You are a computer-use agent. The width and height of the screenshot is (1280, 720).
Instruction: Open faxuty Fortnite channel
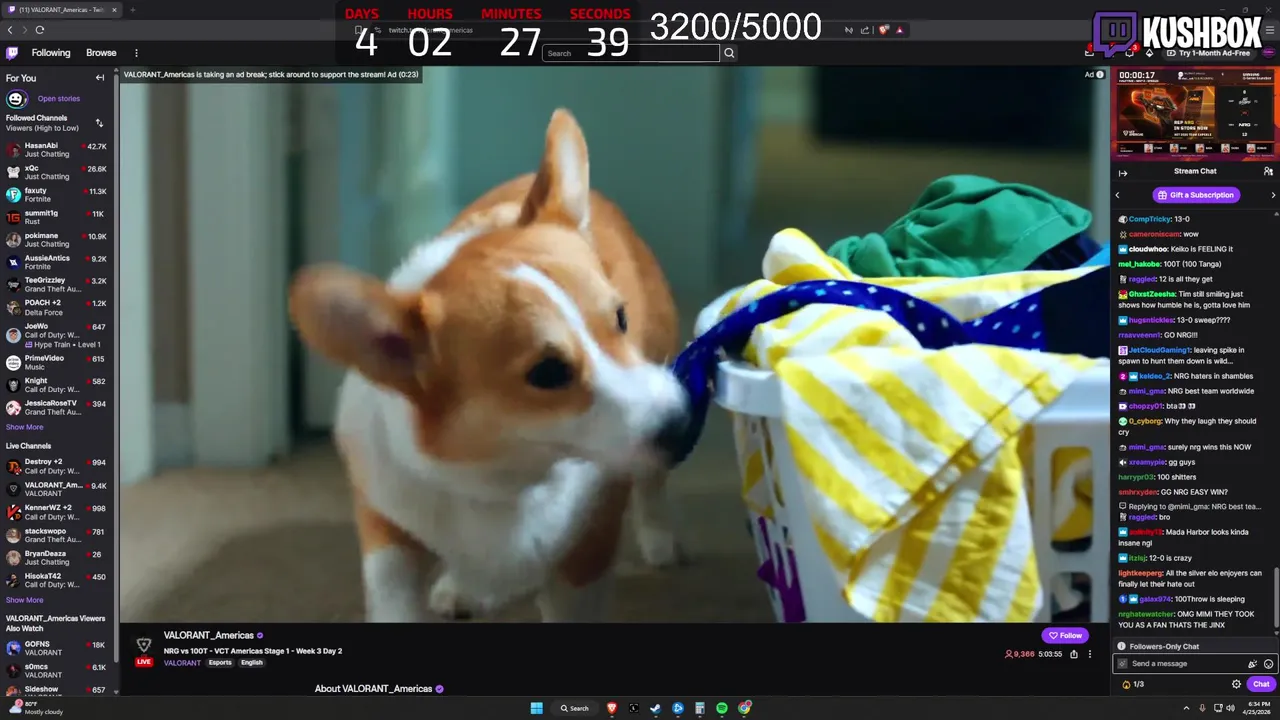[57, 195]
